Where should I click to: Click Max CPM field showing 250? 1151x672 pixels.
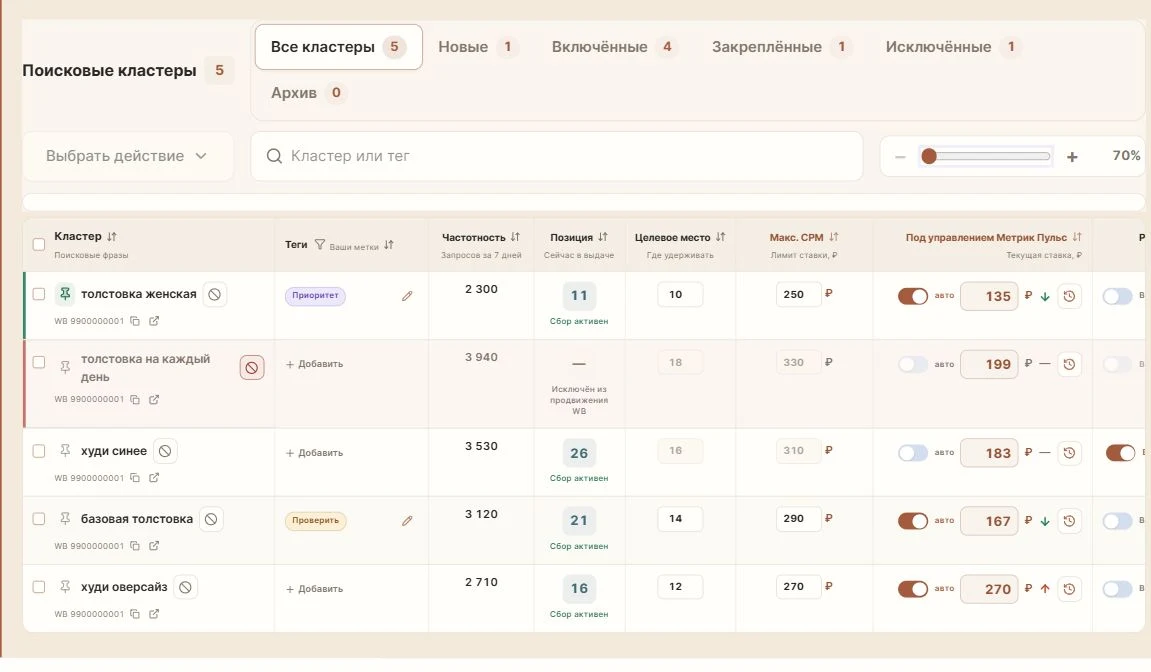click(798, 295)
